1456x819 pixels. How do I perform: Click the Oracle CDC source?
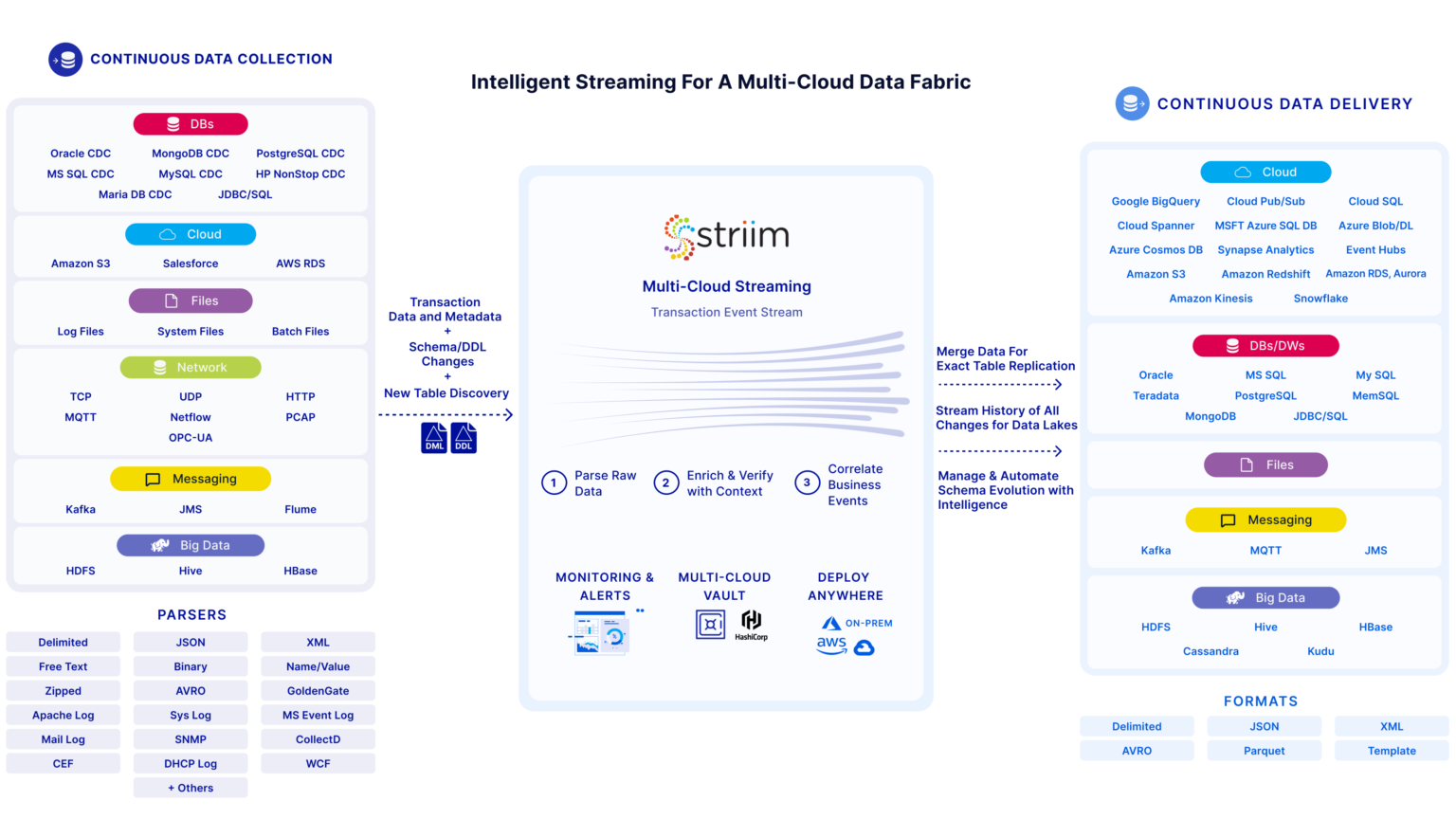81,154
